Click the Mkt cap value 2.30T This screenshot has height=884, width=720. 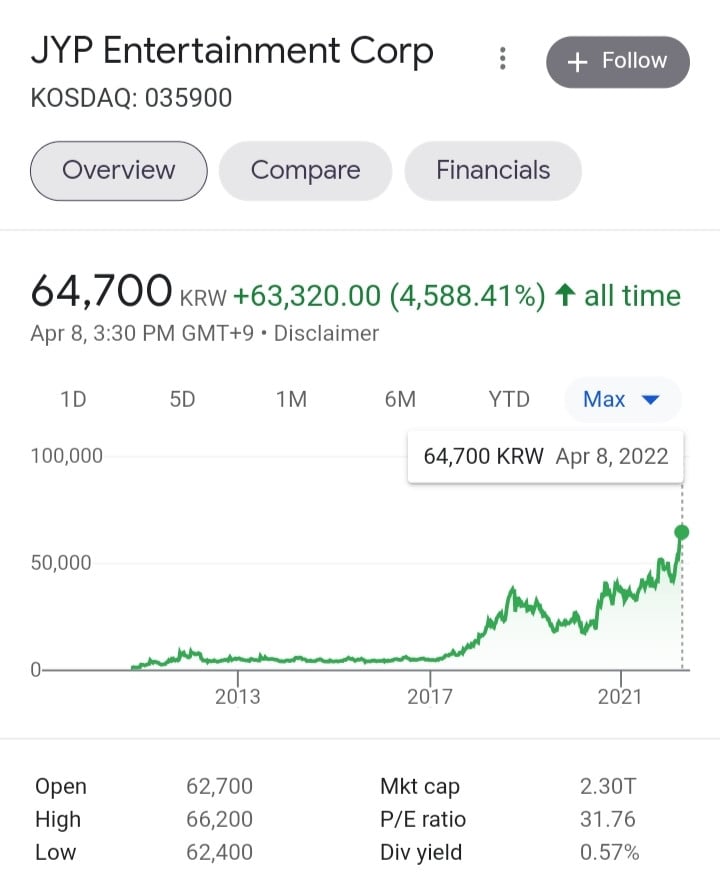607,786
